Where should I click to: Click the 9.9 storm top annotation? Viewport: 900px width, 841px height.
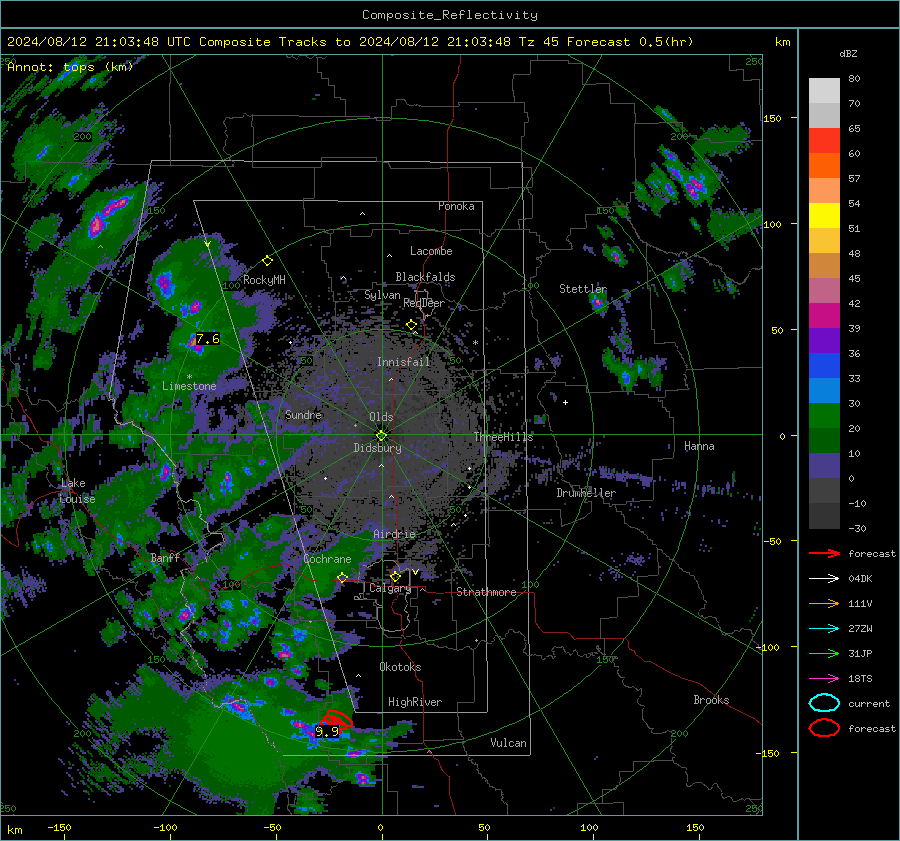pyautogui.click(x=327, y=731)
